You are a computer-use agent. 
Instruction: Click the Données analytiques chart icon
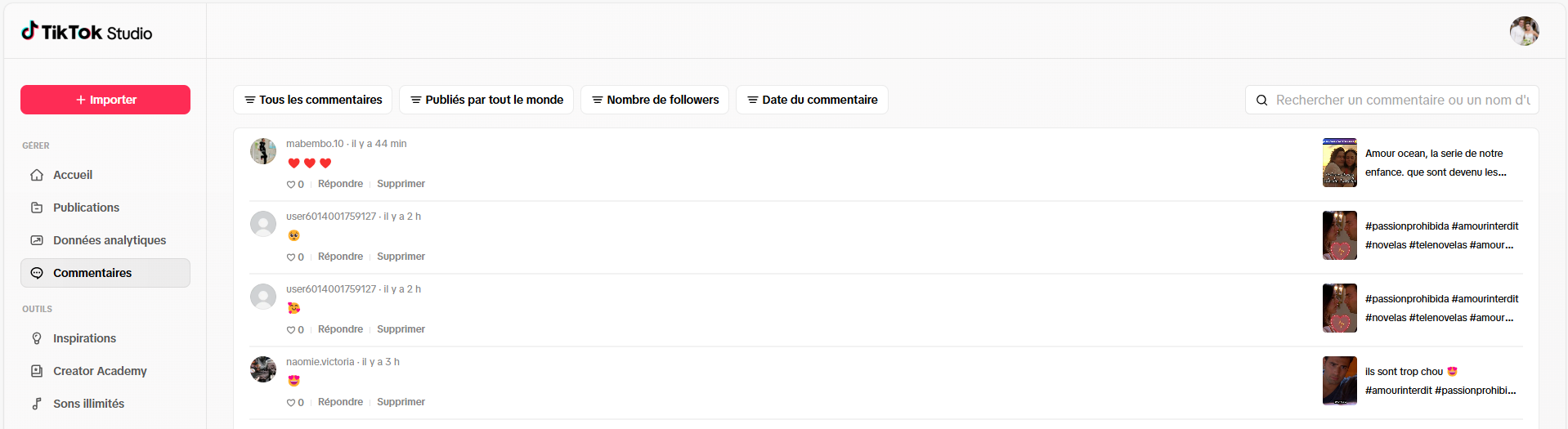[37, 240]
